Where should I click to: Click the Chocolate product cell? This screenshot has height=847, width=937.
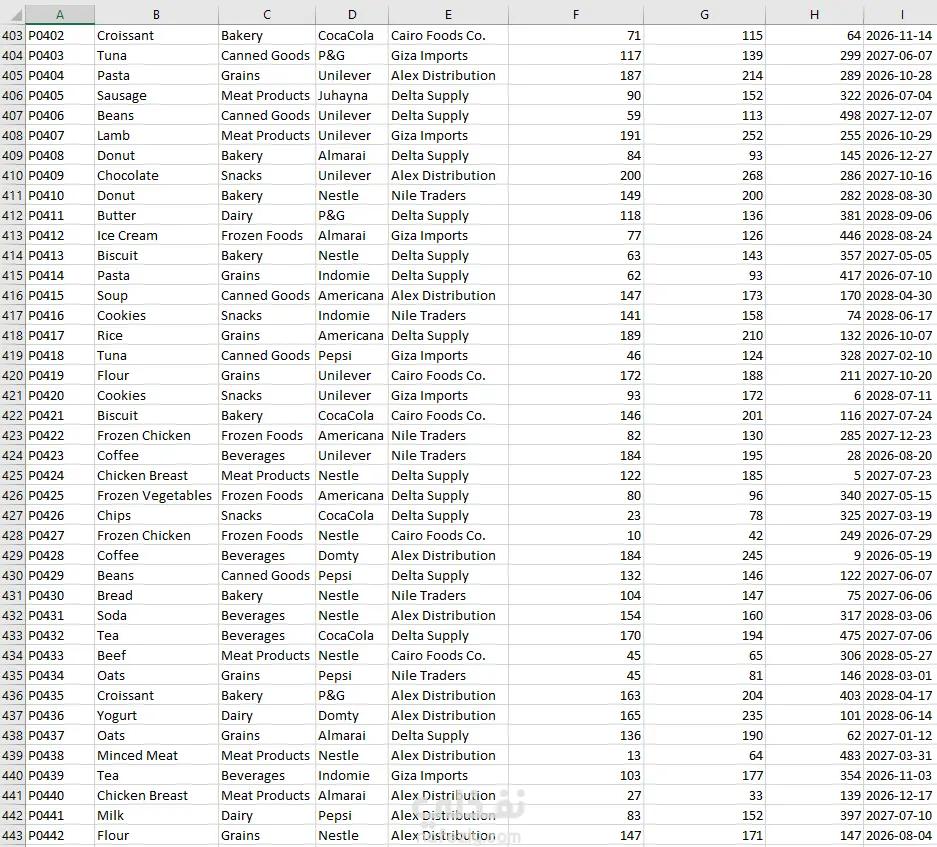click(x=156, y=175)
